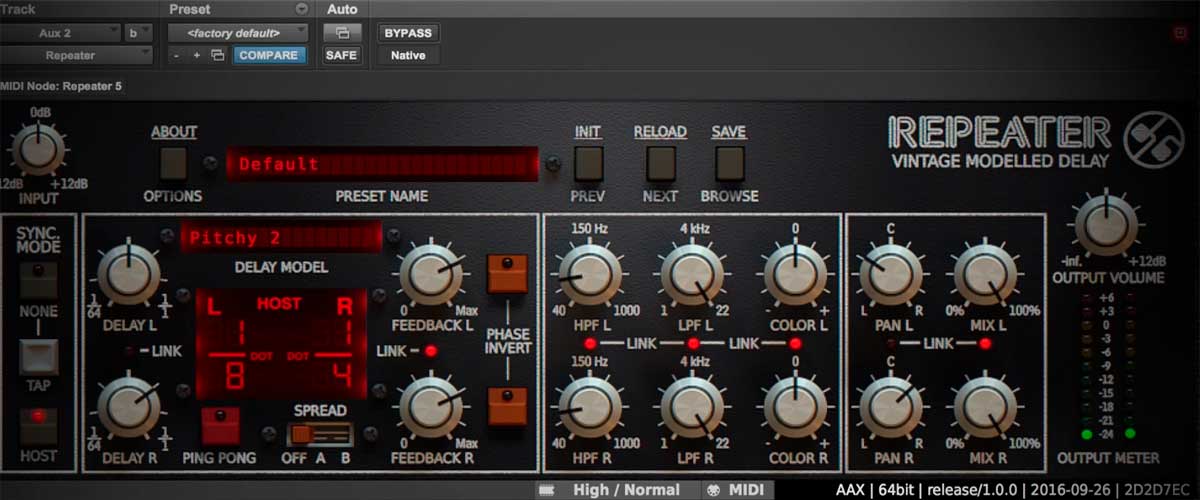Open the Repeater plugin selector dropdown
Image resolution: width=1200 pixels, height=500 pixels.
click(77, 55)
